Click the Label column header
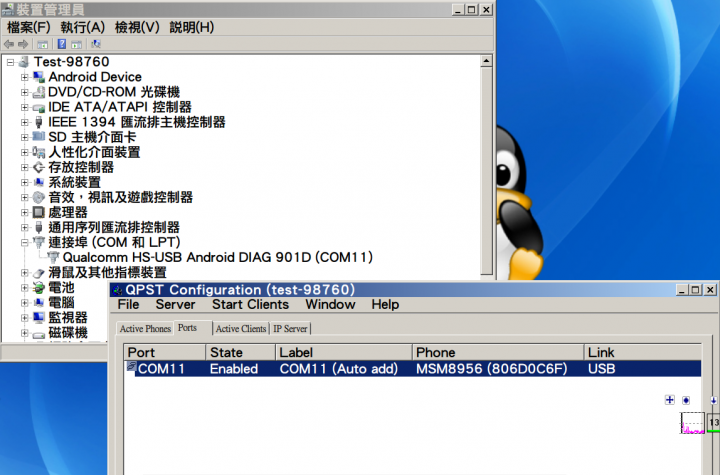The width and height of the screenshot is (720, 475). [x=344, y=352]
